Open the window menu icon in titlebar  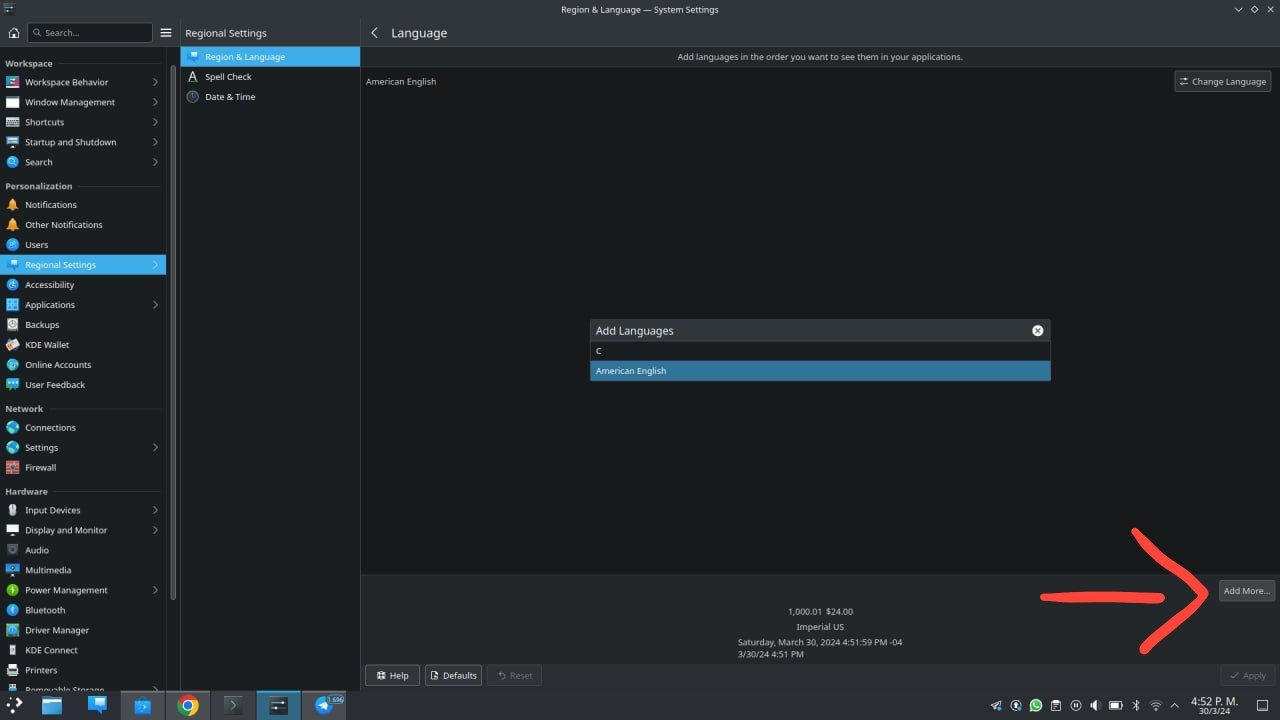coord(8,9)
